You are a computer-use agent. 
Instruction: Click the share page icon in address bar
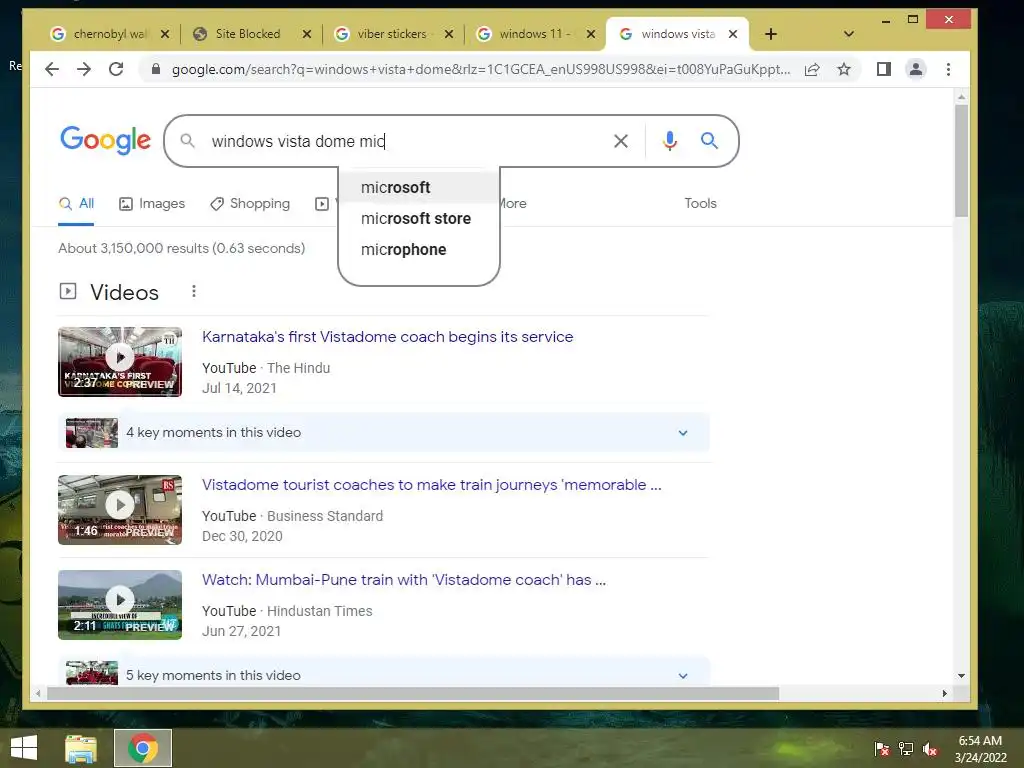(812, 69)
